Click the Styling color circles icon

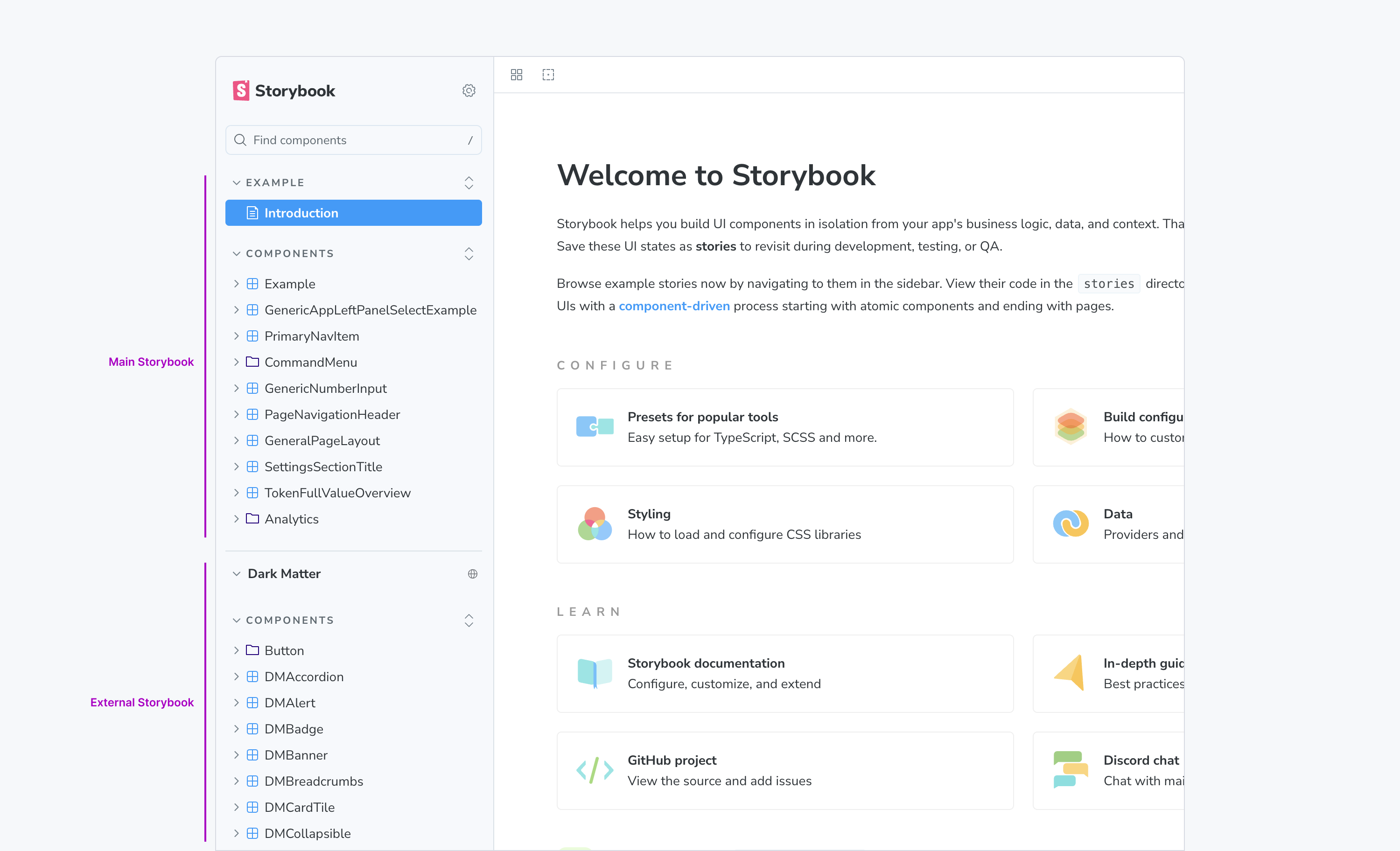click(x=595, y=524)
